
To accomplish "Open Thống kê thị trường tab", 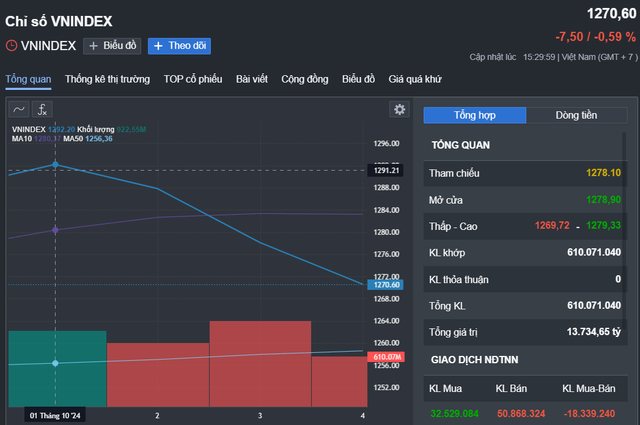I will click(107, 79).
